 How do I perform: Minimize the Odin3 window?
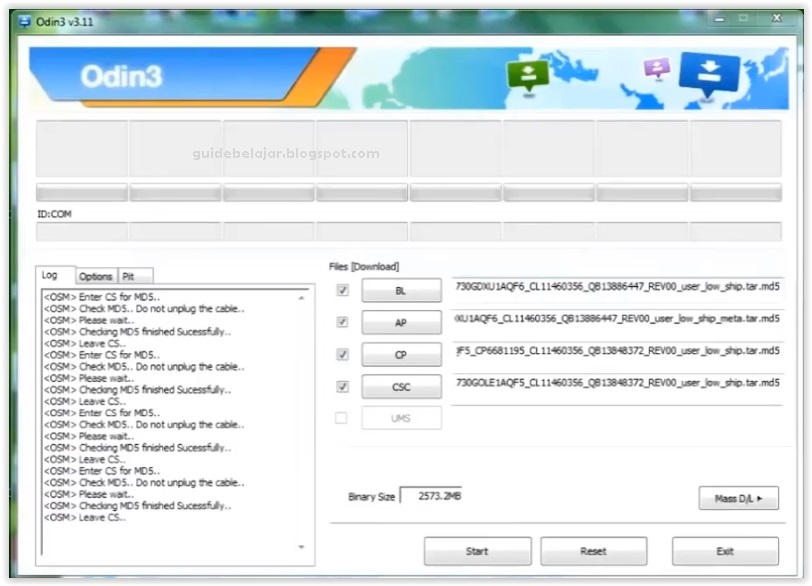tap(719, 19)
